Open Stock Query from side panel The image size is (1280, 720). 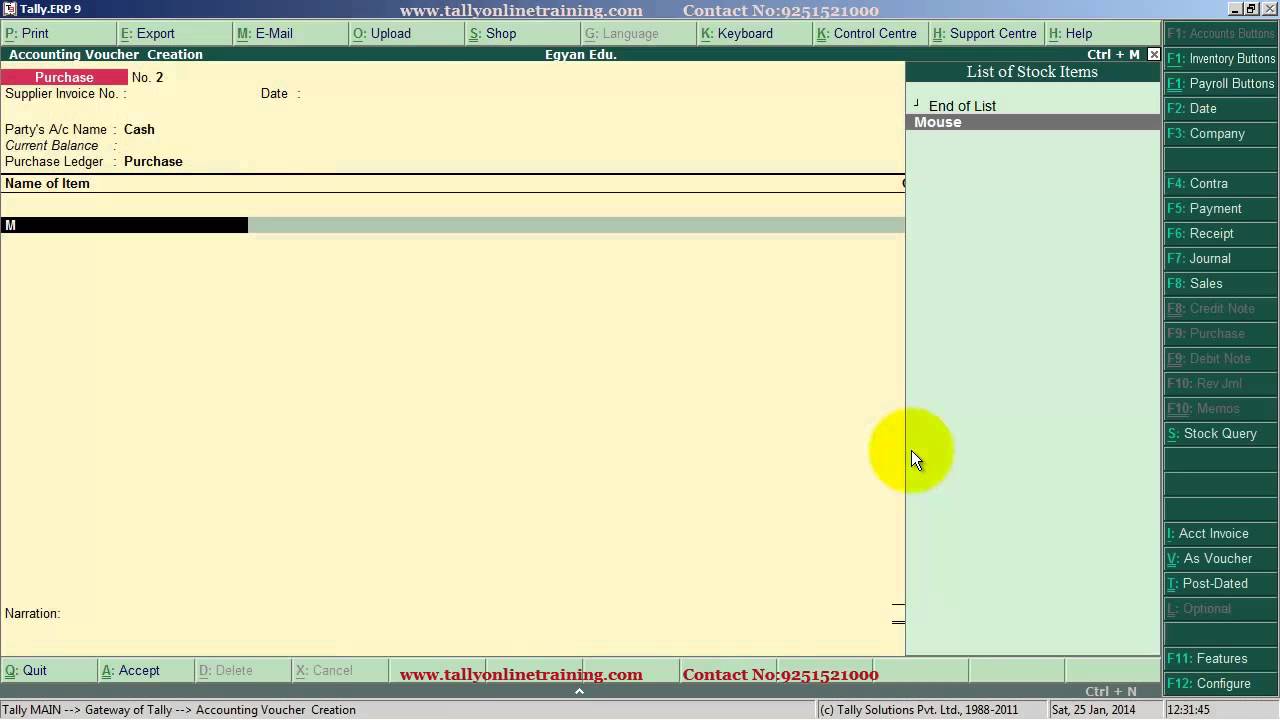tap(1221, 433)
